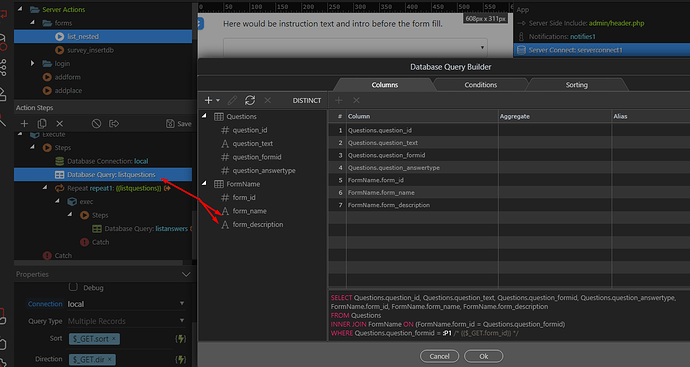Viewport: 690px width, 367px height.
Task: Open the addform server action
Action: click(x=67, y=77)
